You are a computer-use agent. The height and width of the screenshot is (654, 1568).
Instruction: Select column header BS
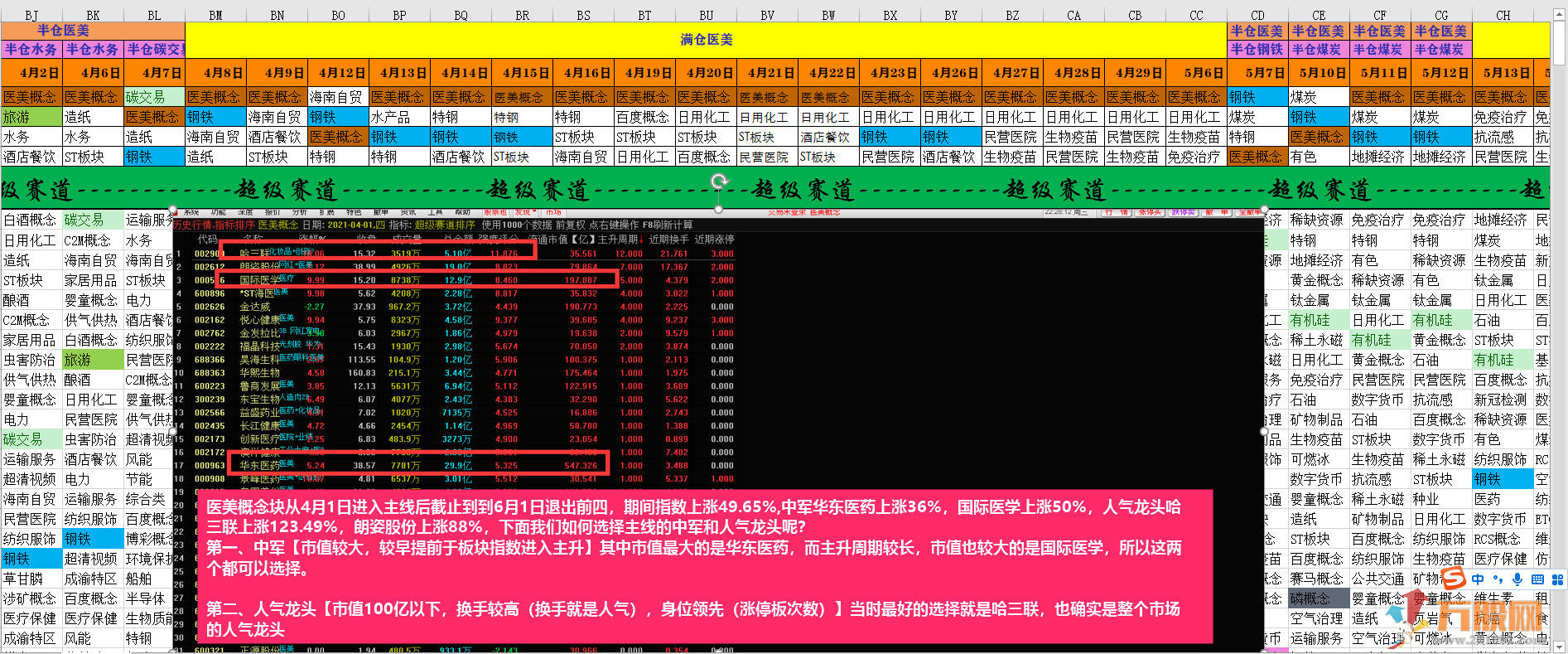(x=583, y=15)
